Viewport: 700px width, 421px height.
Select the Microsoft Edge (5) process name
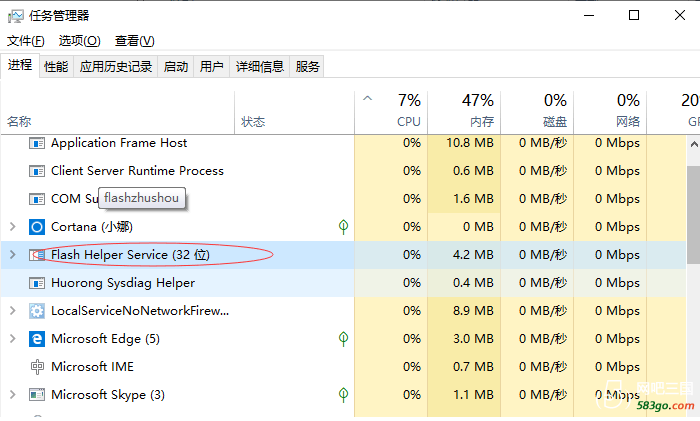(105, 339)
